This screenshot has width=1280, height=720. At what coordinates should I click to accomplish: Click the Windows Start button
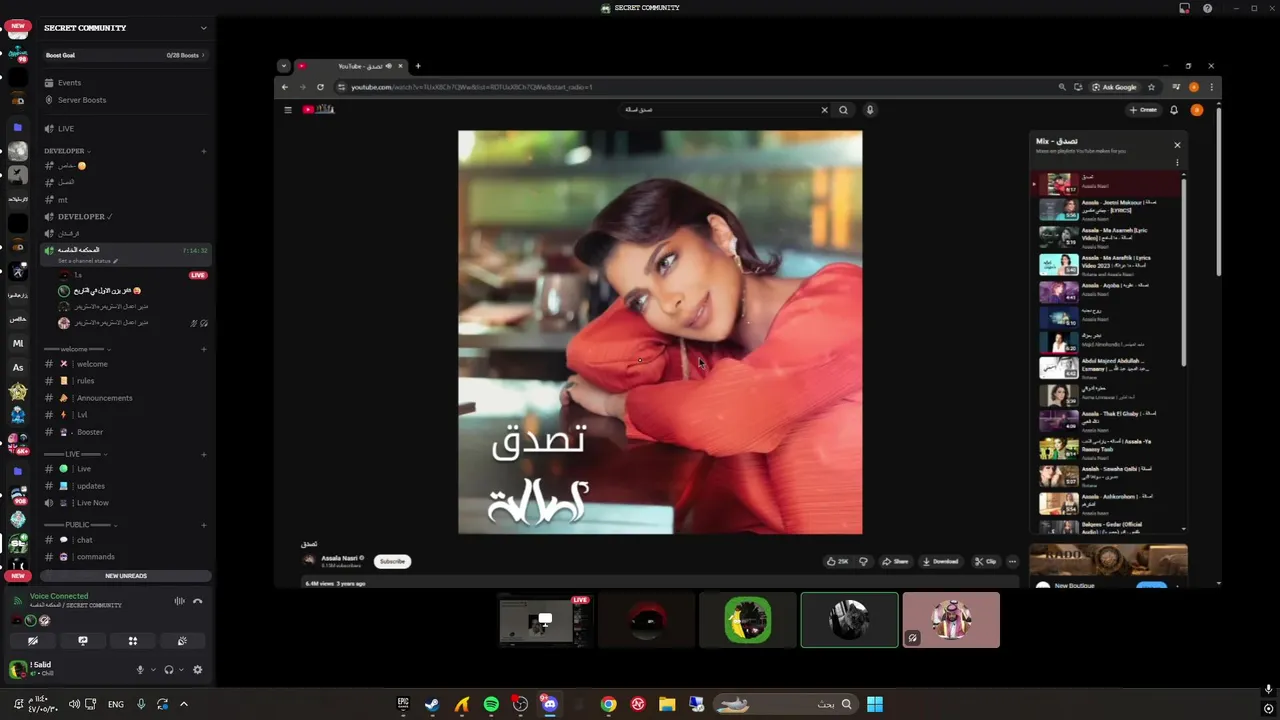[875, 704]
